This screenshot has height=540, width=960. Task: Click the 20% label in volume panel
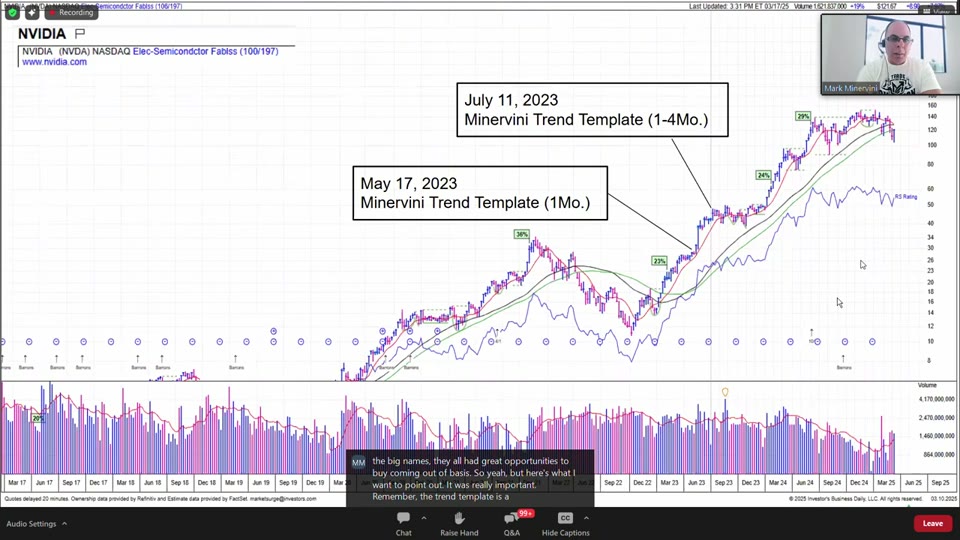[x=38, y=419]
